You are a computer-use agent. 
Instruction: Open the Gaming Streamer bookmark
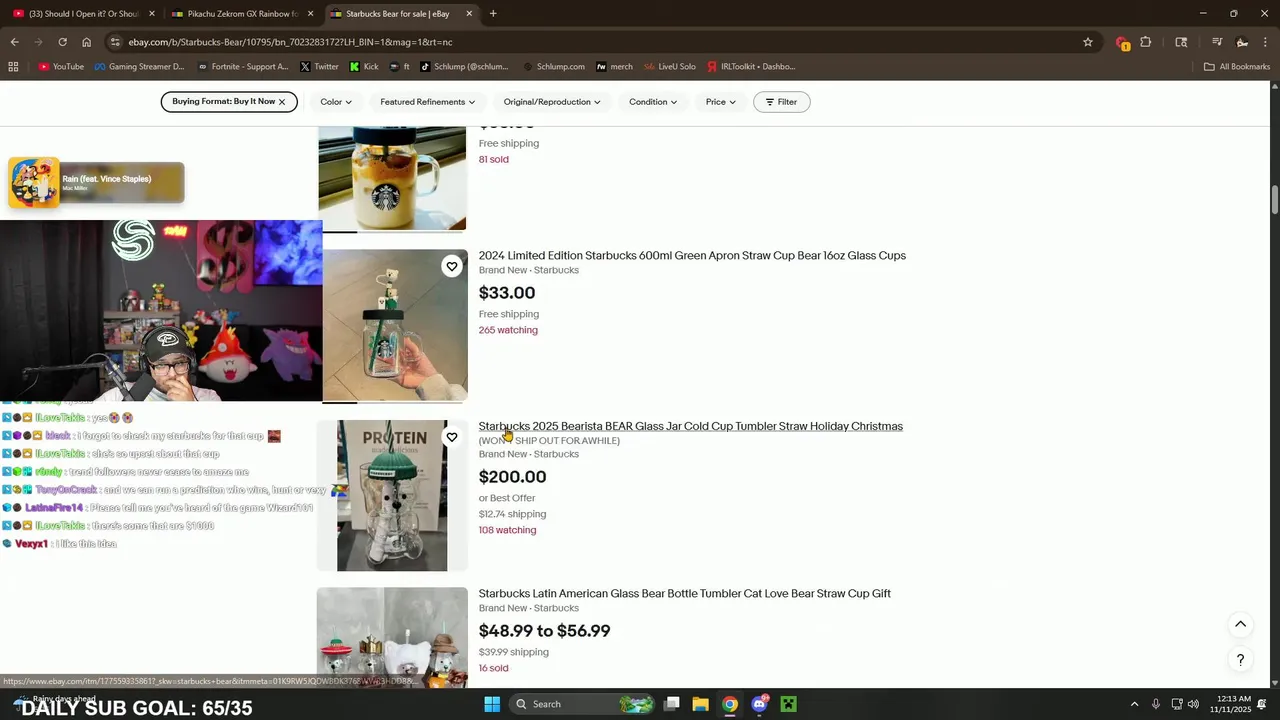point(139,67)
